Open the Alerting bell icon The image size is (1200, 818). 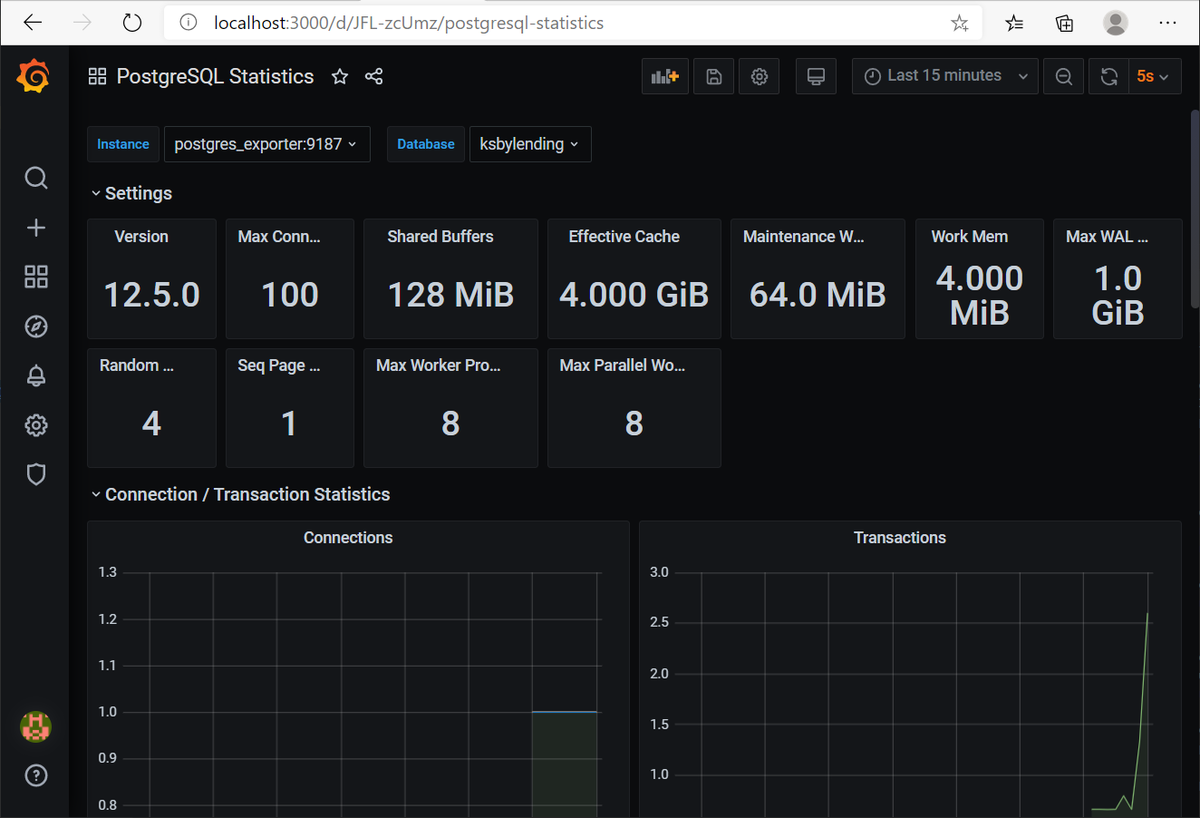(x=36, y=376)
